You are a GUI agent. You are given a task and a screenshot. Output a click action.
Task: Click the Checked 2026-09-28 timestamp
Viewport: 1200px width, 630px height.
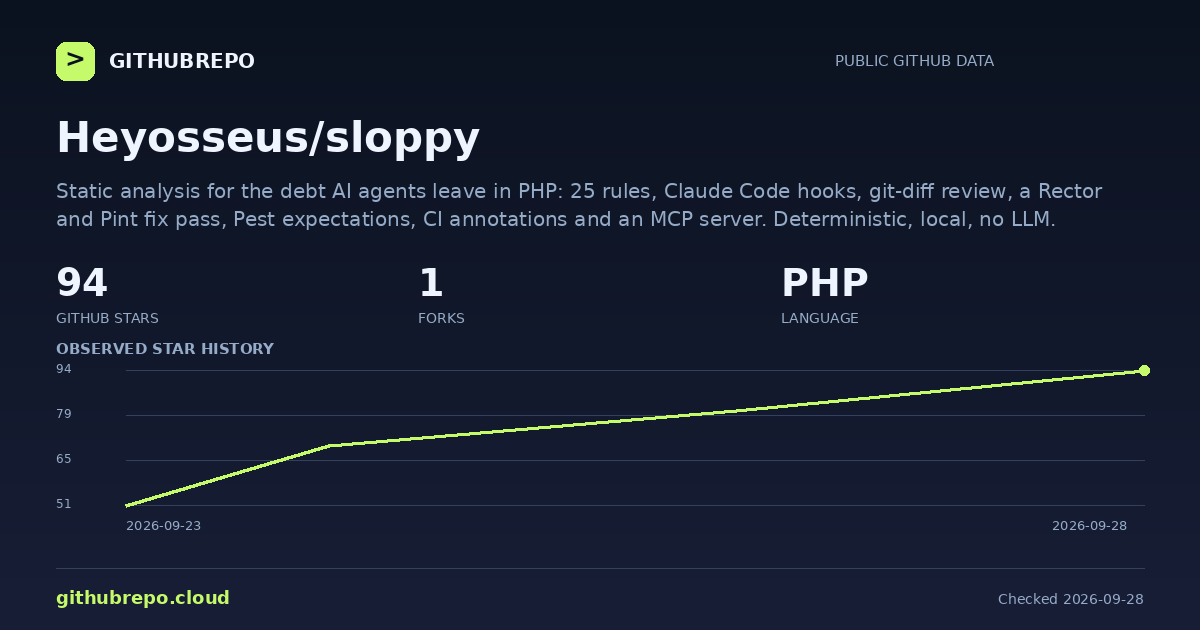click(1071, 599)
